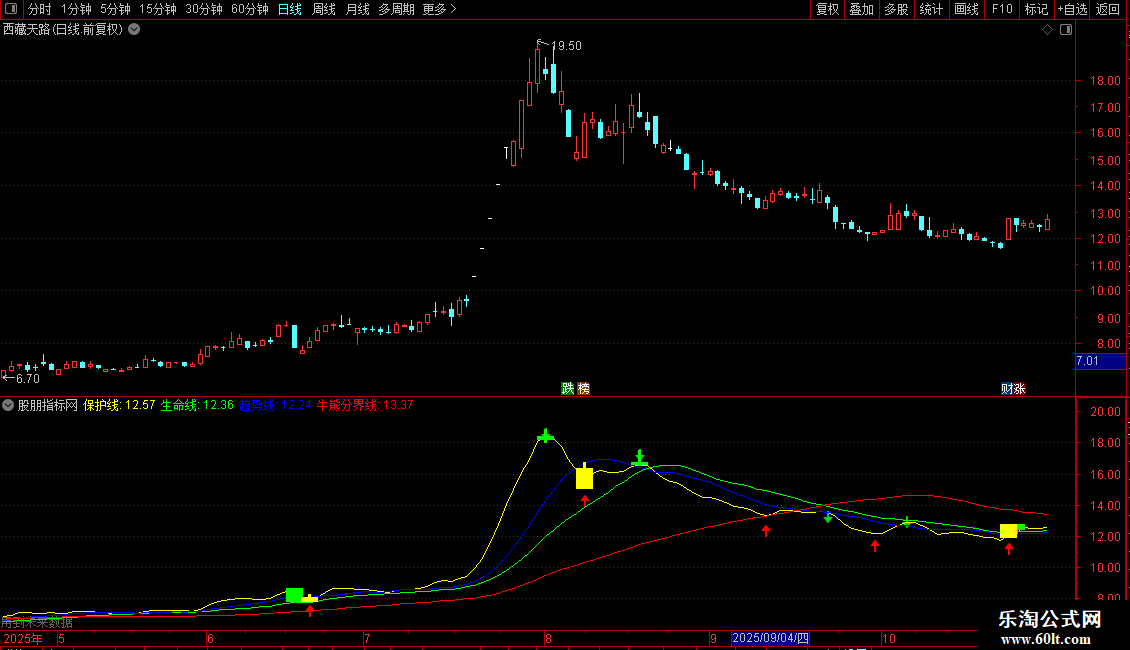This screenshot has width=1130, height=650.
Task: Select the 日线 daily chart tab
Action: point(290,9)
